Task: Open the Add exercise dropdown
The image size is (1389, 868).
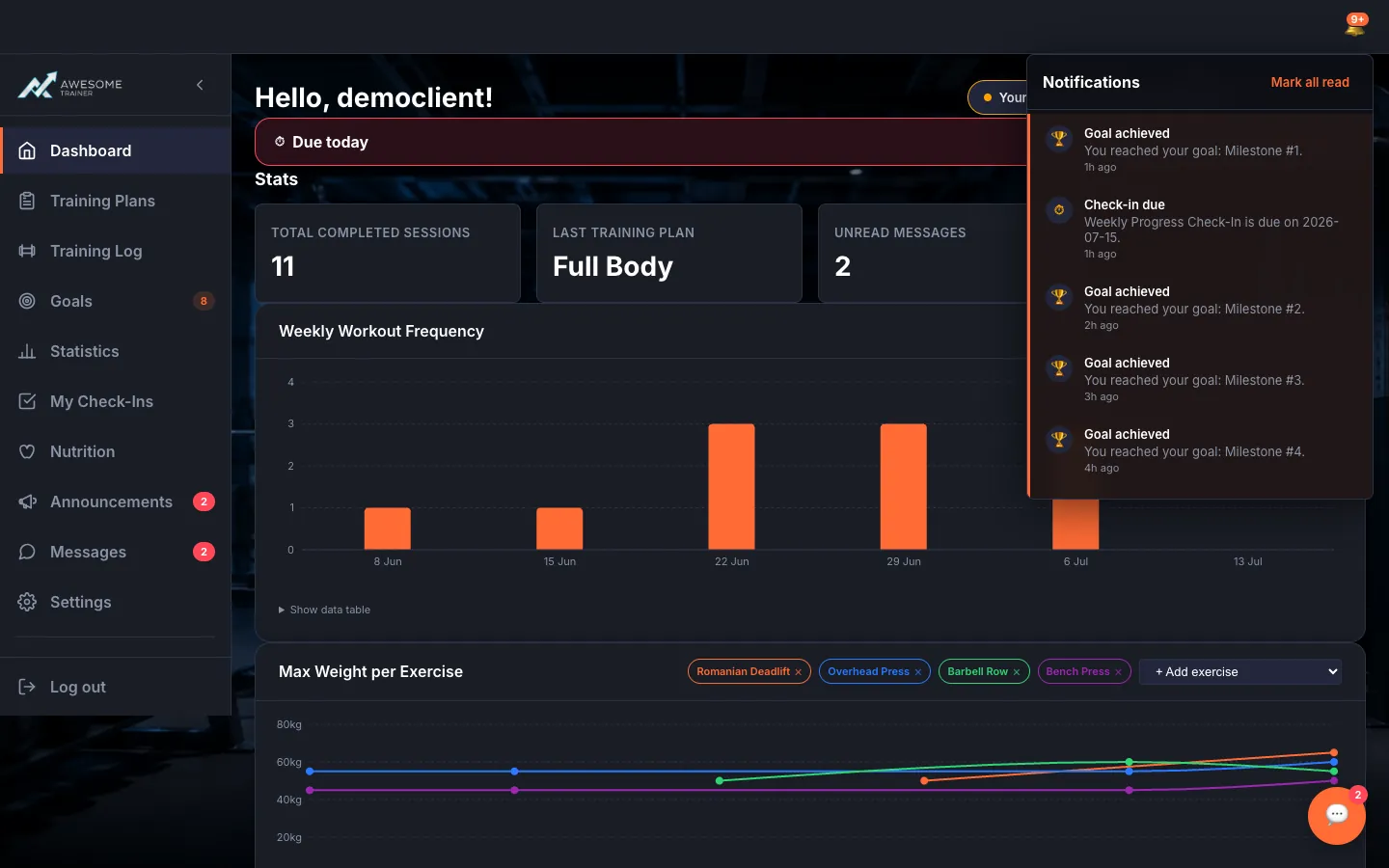Action: coord(1240,671)
